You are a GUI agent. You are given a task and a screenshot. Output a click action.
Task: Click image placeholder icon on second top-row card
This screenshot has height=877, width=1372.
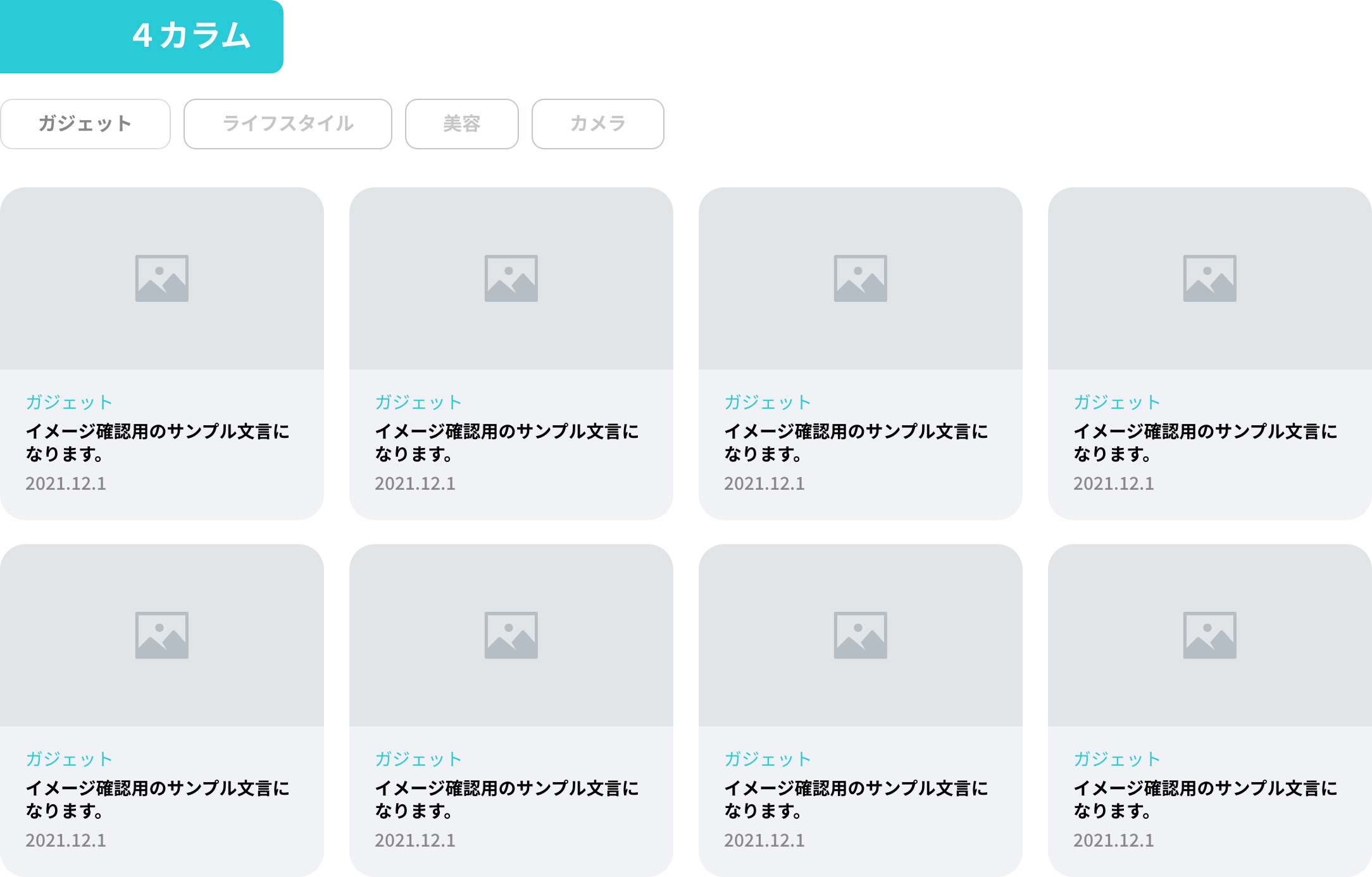tap(511, 277)
